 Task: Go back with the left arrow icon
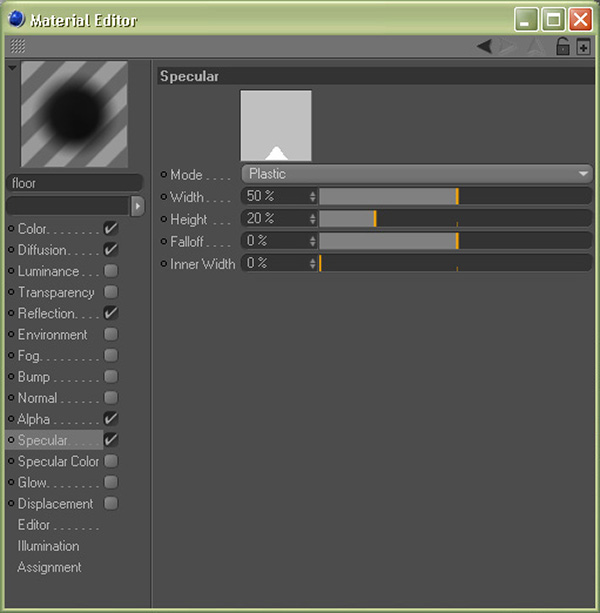coord(485,47)
